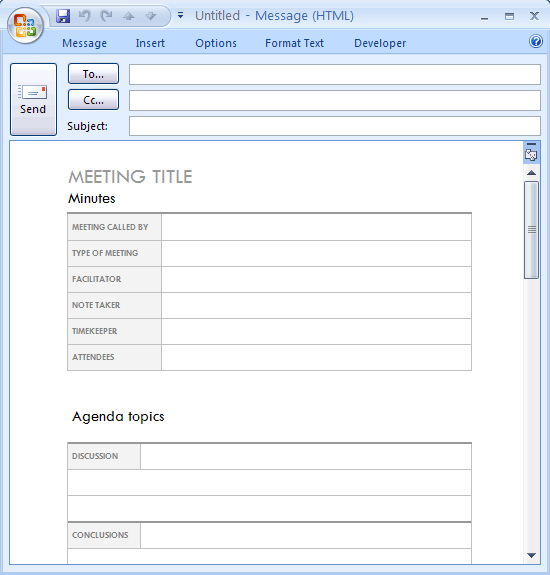Open the Format Text tab

coord(294,43)
